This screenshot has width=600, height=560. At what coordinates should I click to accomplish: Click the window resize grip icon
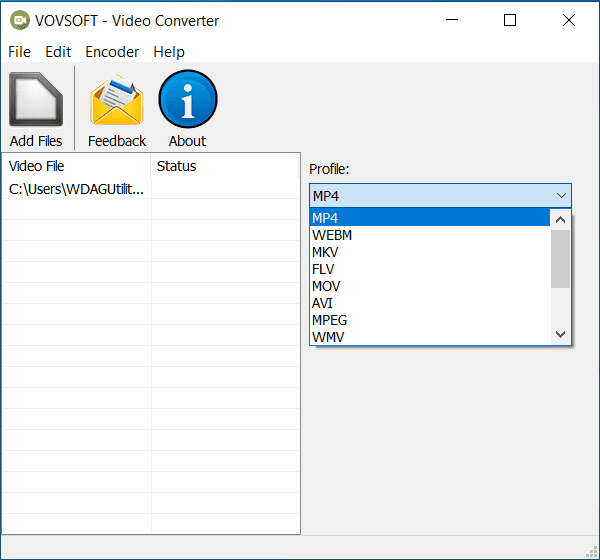592,552
